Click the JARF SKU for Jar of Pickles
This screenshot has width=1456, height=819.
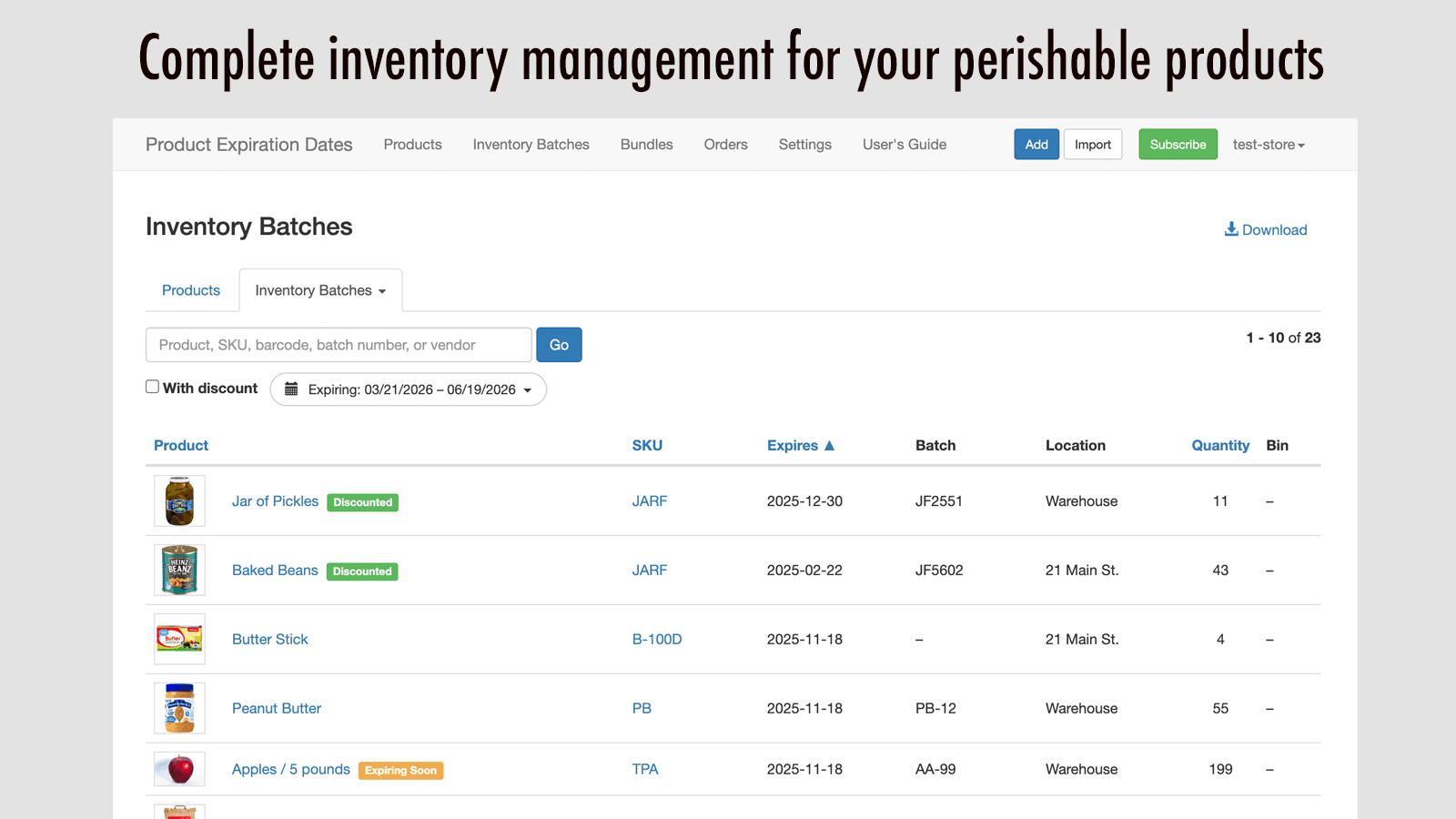tap(650, 501)
